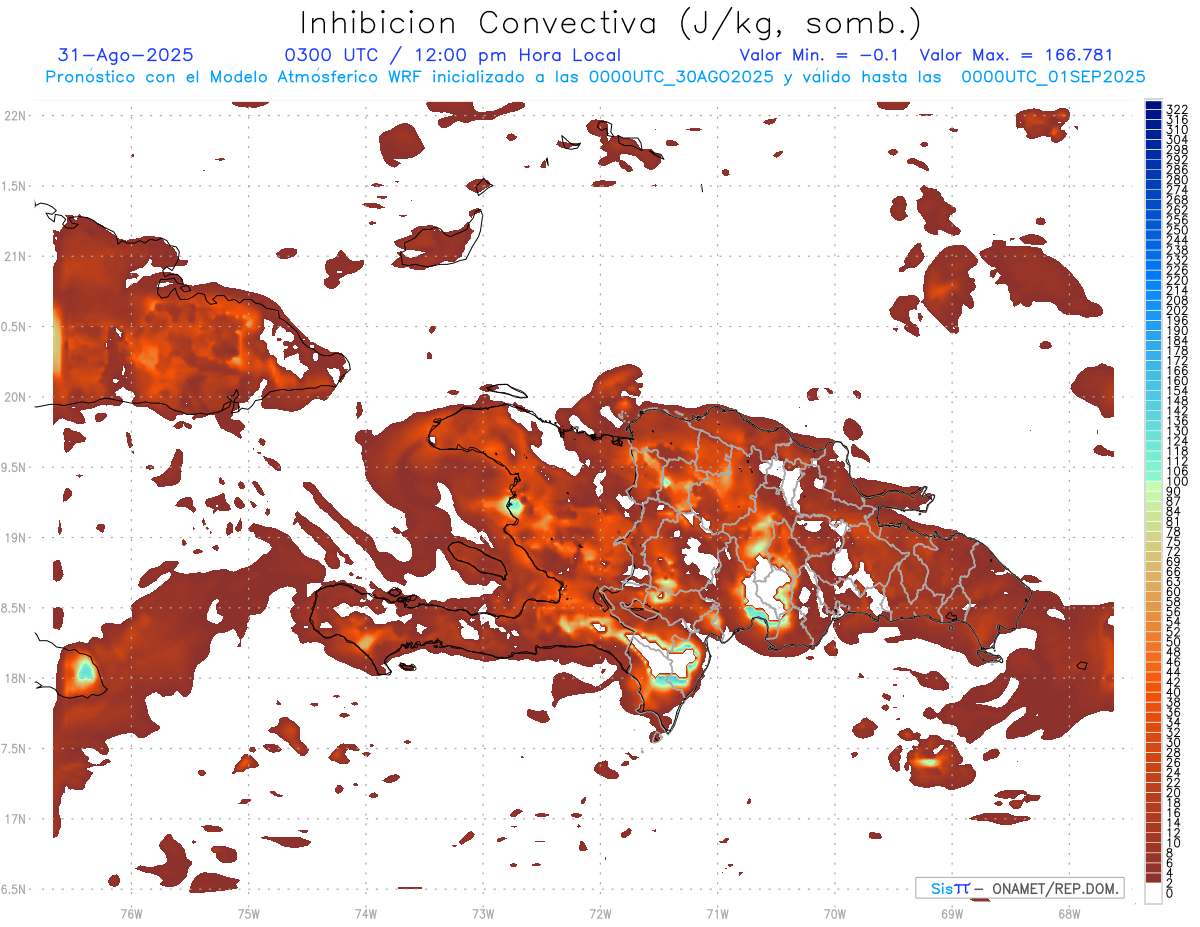Click the bright patch south of 69W island blob
The image size is (1200, 927).
[x=928, y=761]
